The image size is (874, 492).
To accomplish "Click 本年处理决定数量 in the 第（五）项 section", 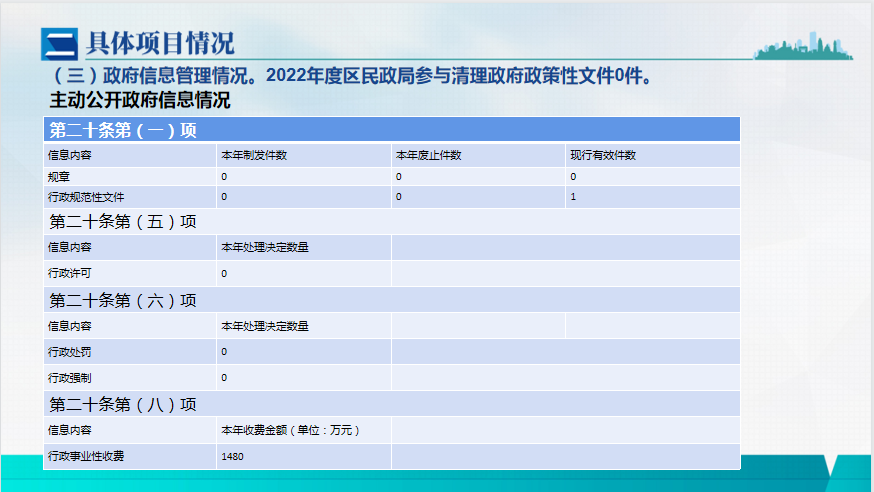I will click(x=265, y=247).
